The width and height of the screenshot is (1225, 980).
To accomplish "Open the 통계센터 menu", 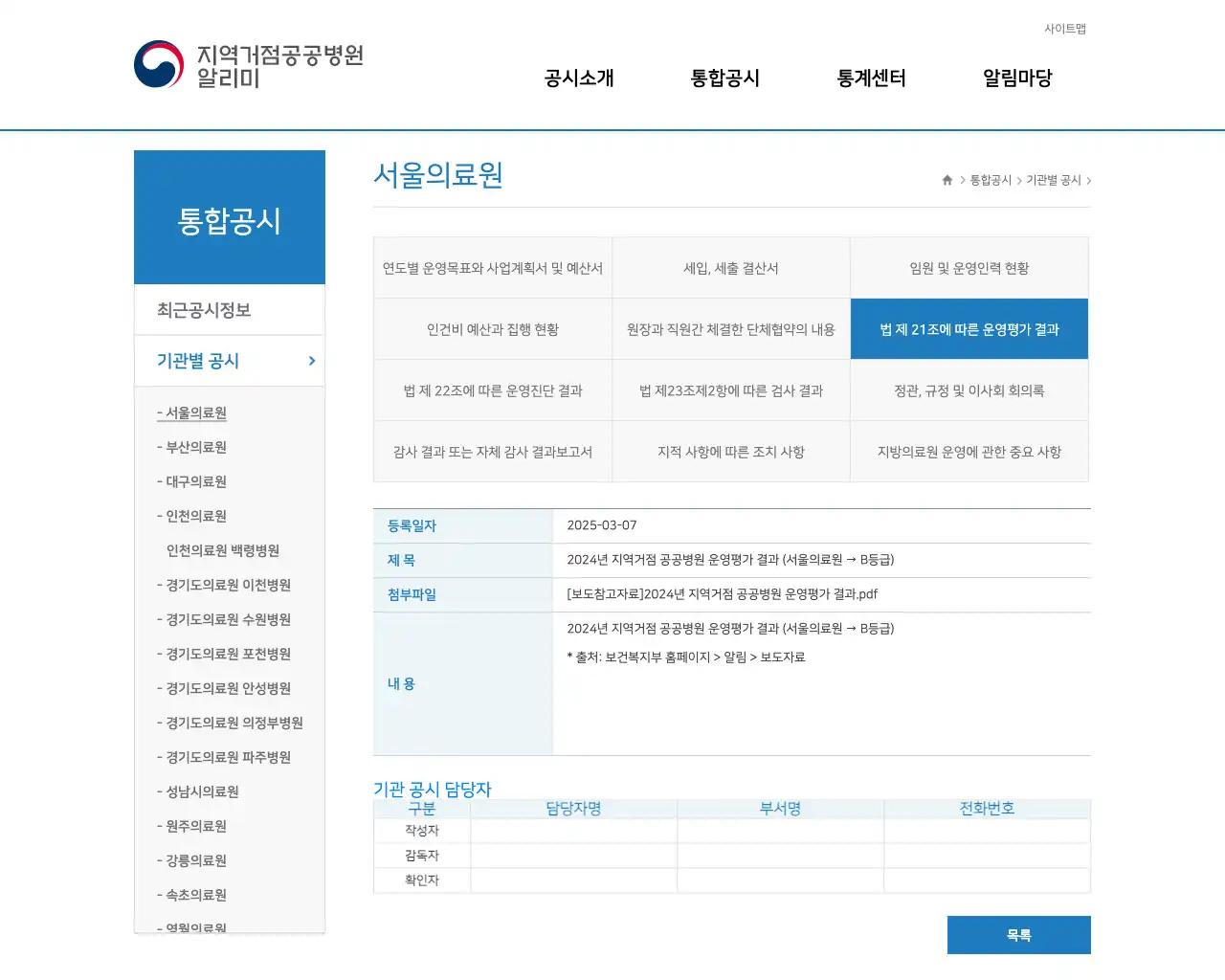I will [870, 78].
